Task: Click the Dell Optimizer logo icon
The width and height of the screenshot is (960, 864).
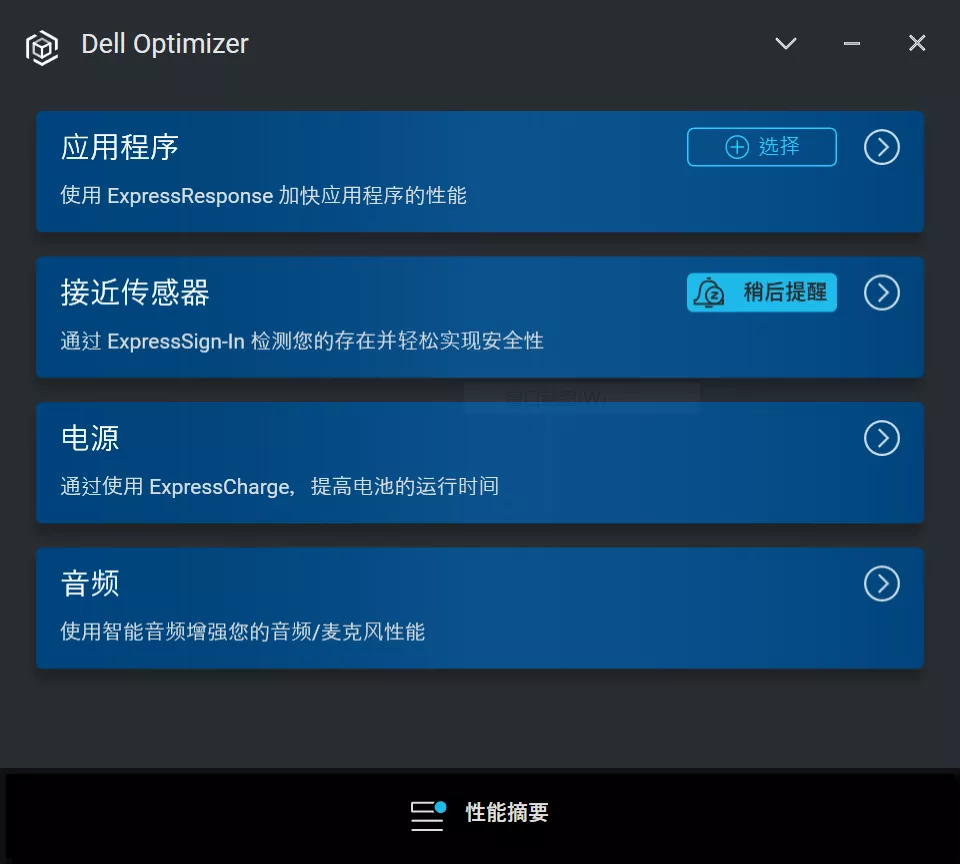Action: click(42, 47)
